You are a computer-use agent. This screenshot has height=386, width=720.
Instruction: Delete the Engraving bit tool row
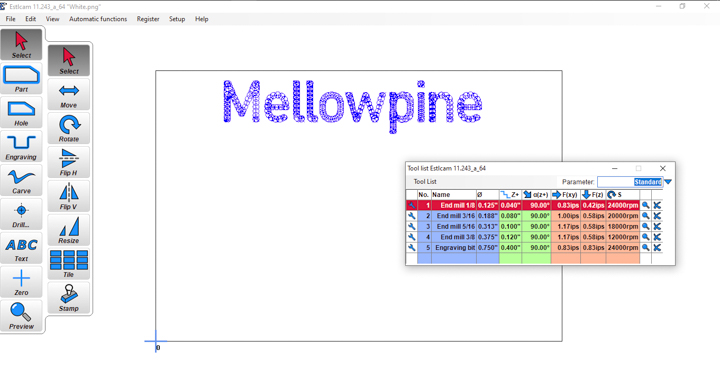(657, 247)
